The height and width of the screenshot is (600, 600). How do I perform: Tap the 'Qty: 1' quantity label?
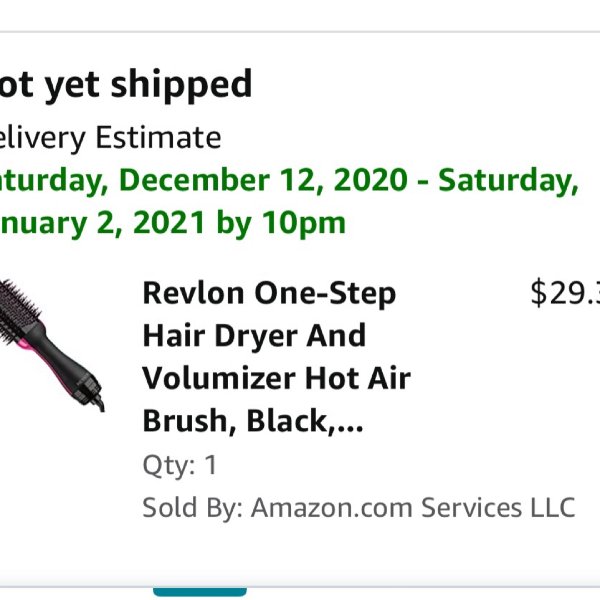coord(180,466)
